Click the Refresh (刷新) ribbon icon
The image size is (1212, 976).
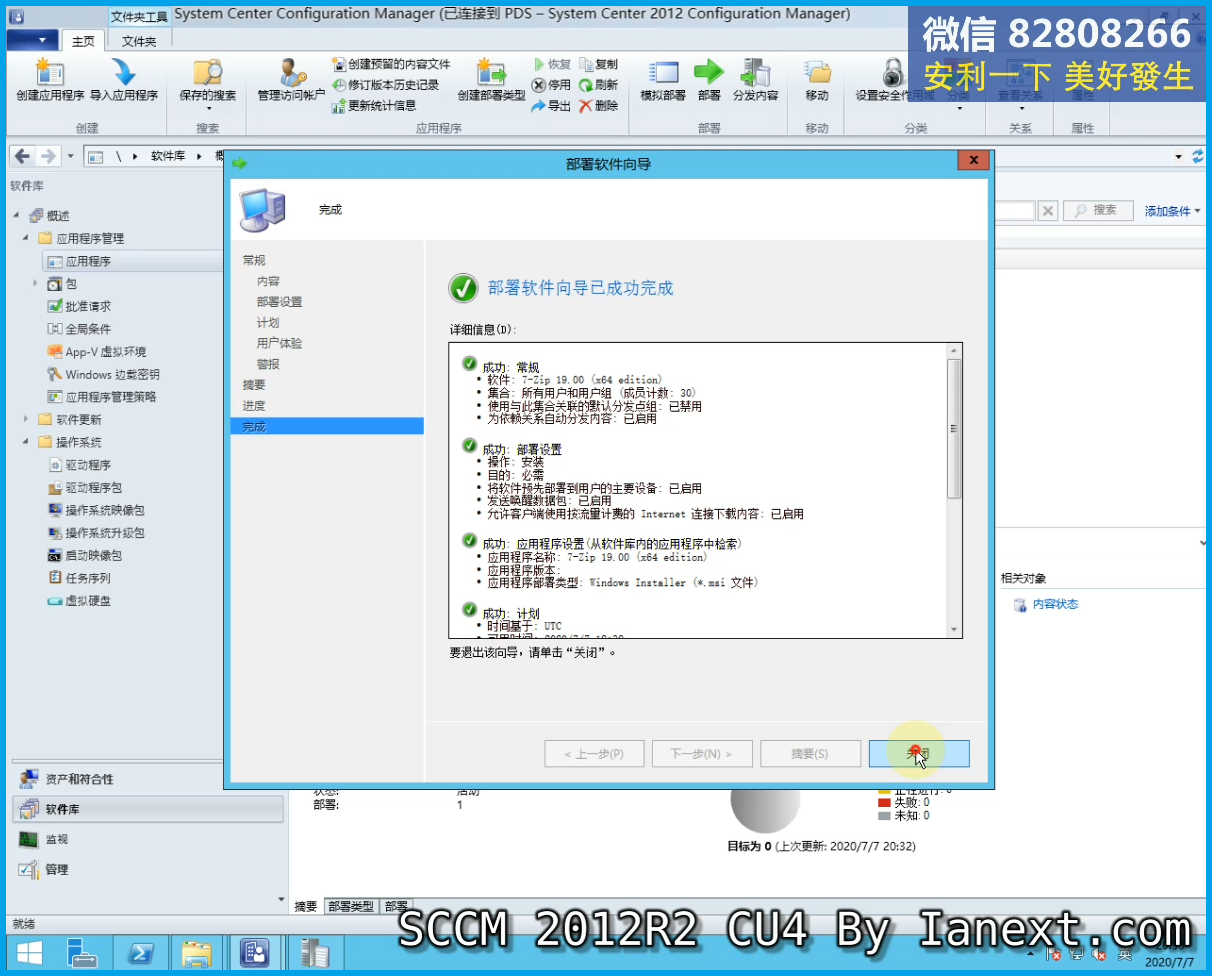(599, 85)
